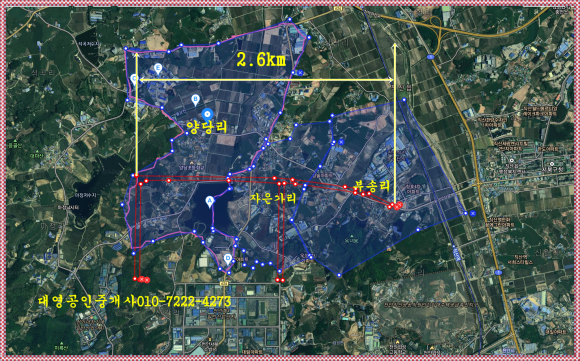This screenshot has height=361, width=580.
Task: Click the 2.6km distance label
Action: [x=262, y=60]
